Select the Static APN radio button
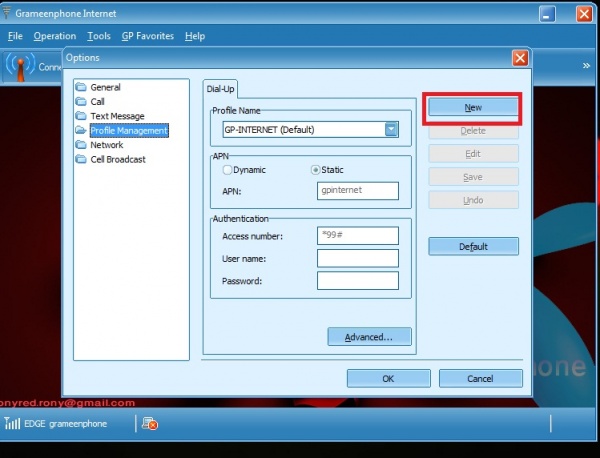The height and width of the screenshot is (458, 600). pyautogui.click(x=316, y=171)
